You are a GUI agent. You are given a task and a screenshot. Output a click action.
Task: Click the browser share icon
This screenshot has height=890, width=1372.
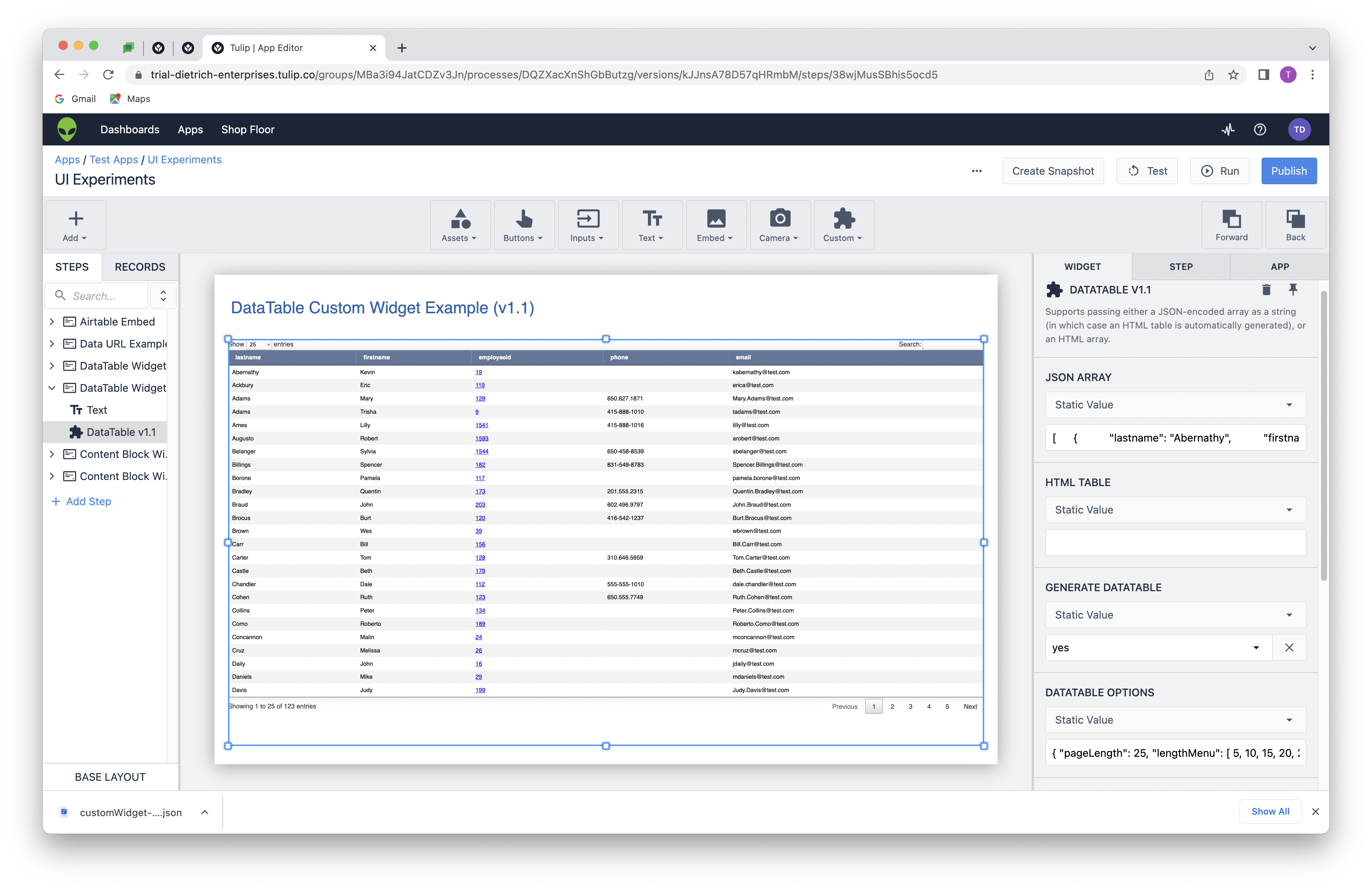pos(1209,74)
